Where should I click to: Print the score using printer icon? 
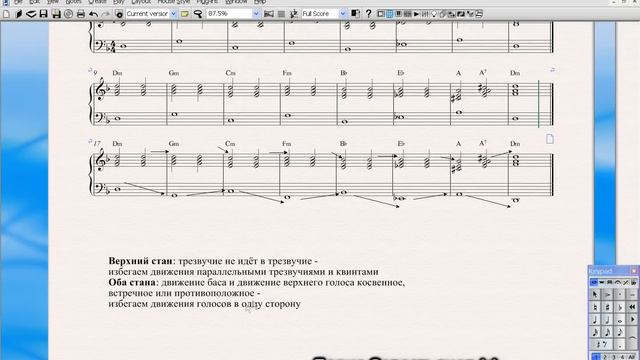point(81,14)
